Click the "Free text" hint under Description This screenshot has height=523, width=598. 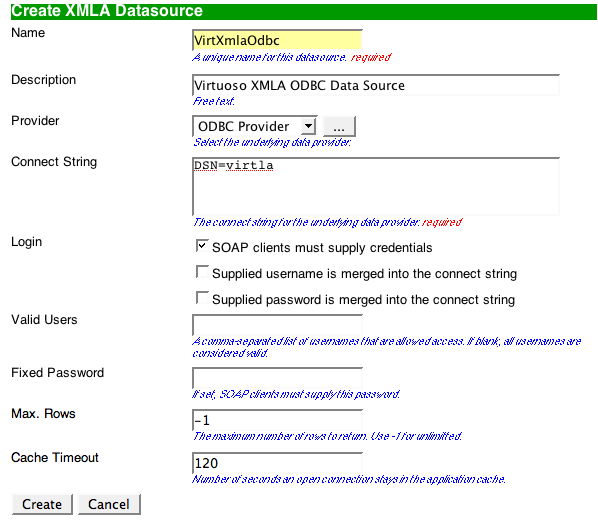pos(214,101)
